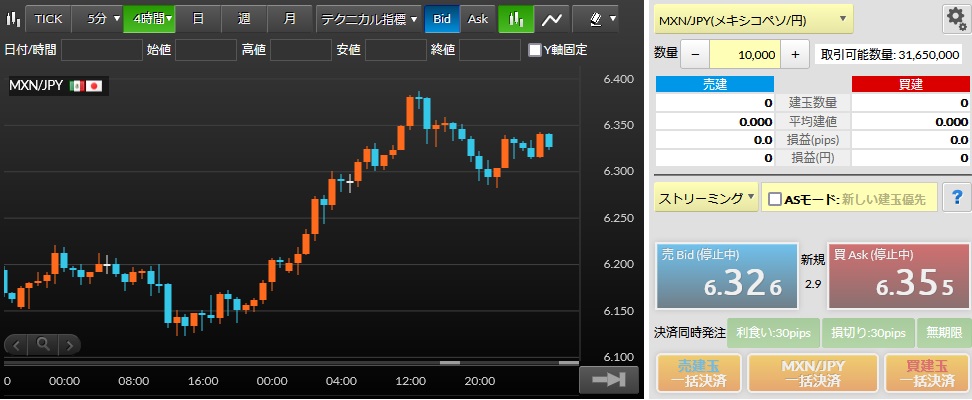972x400 pixels.
Task: Click the MXN/JPY chart label with flags
Action: coord(58,86)
